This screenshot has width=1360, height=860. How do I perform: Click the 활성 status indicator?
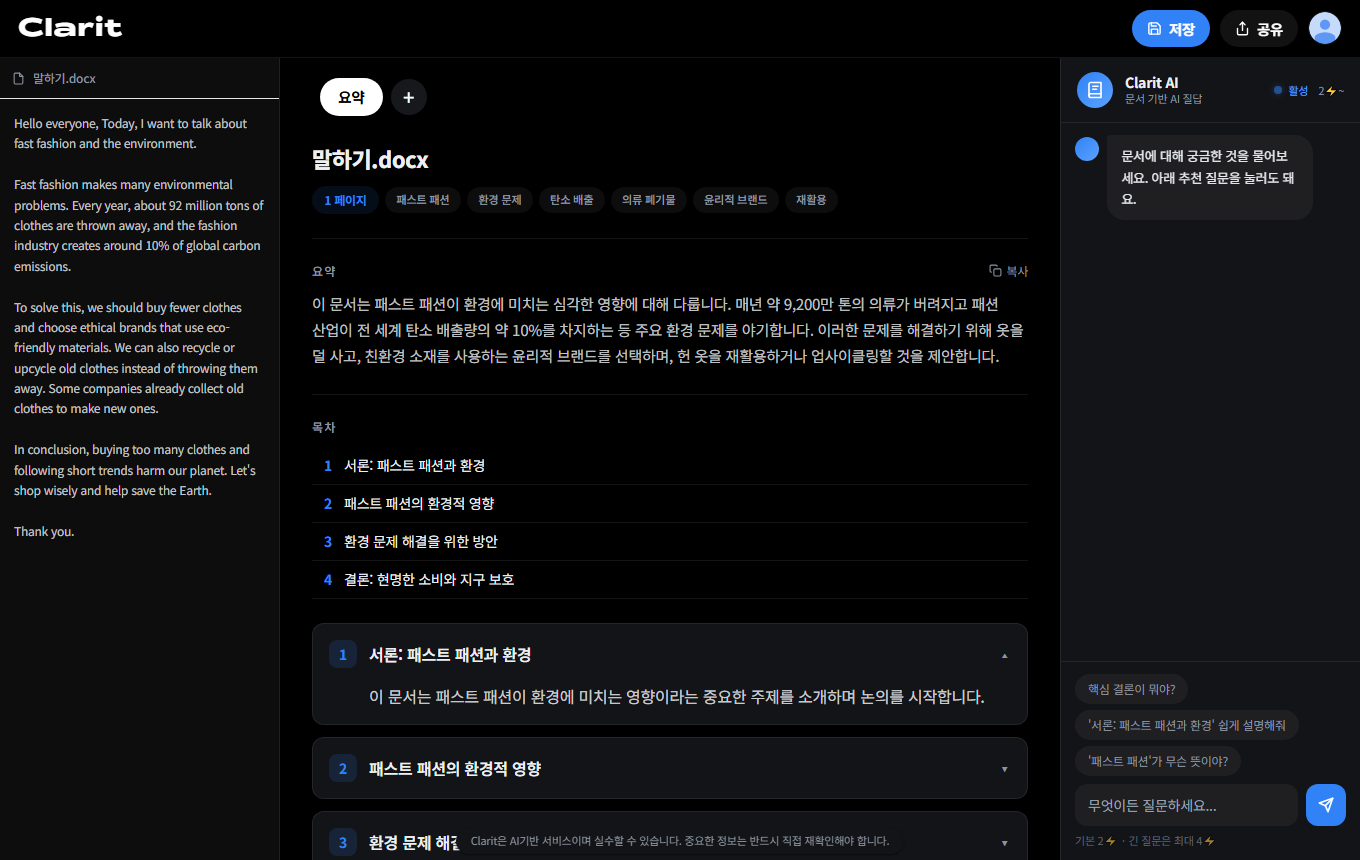point(1291,91)
